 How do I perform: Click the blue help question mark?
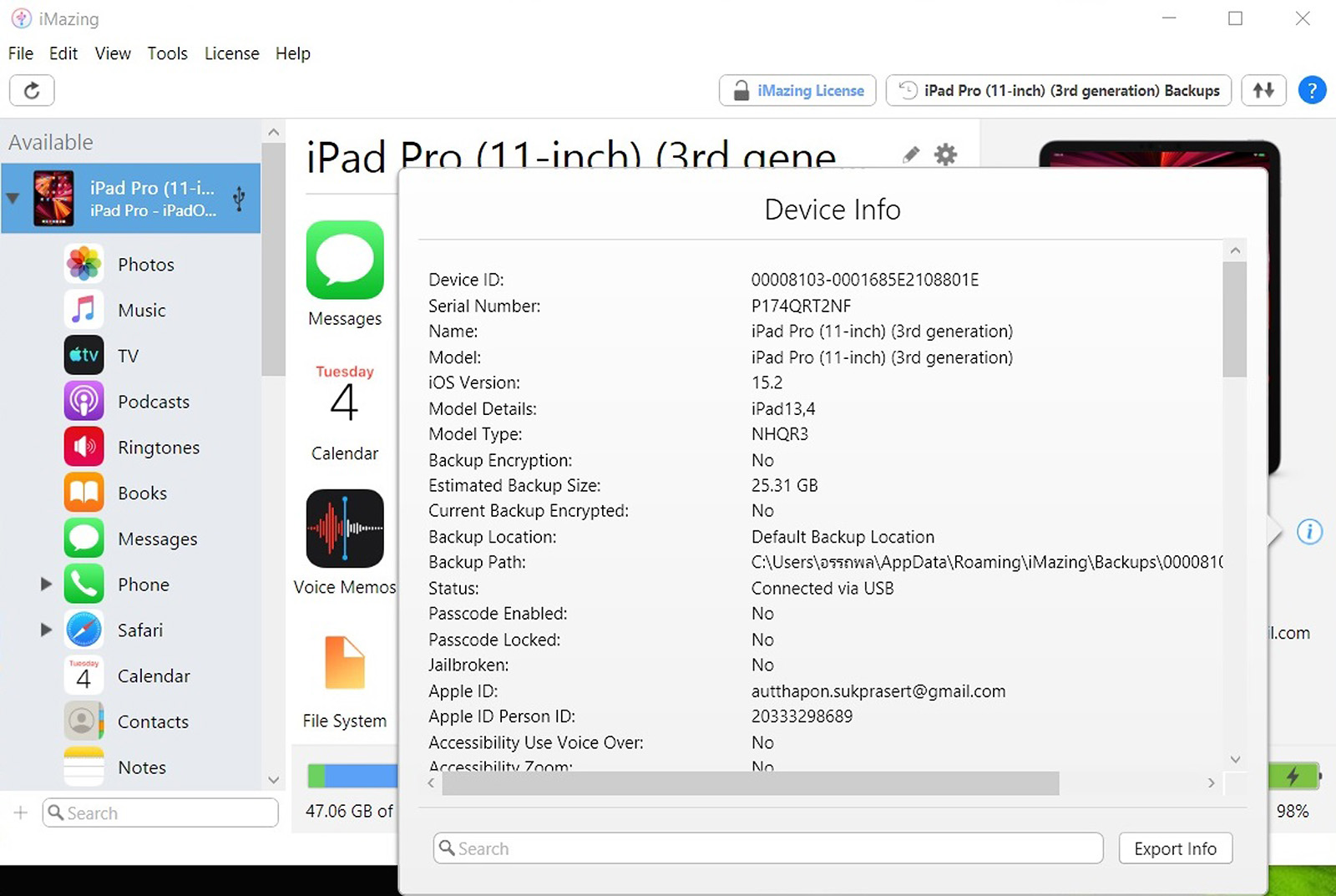(x=1312, y=90)
